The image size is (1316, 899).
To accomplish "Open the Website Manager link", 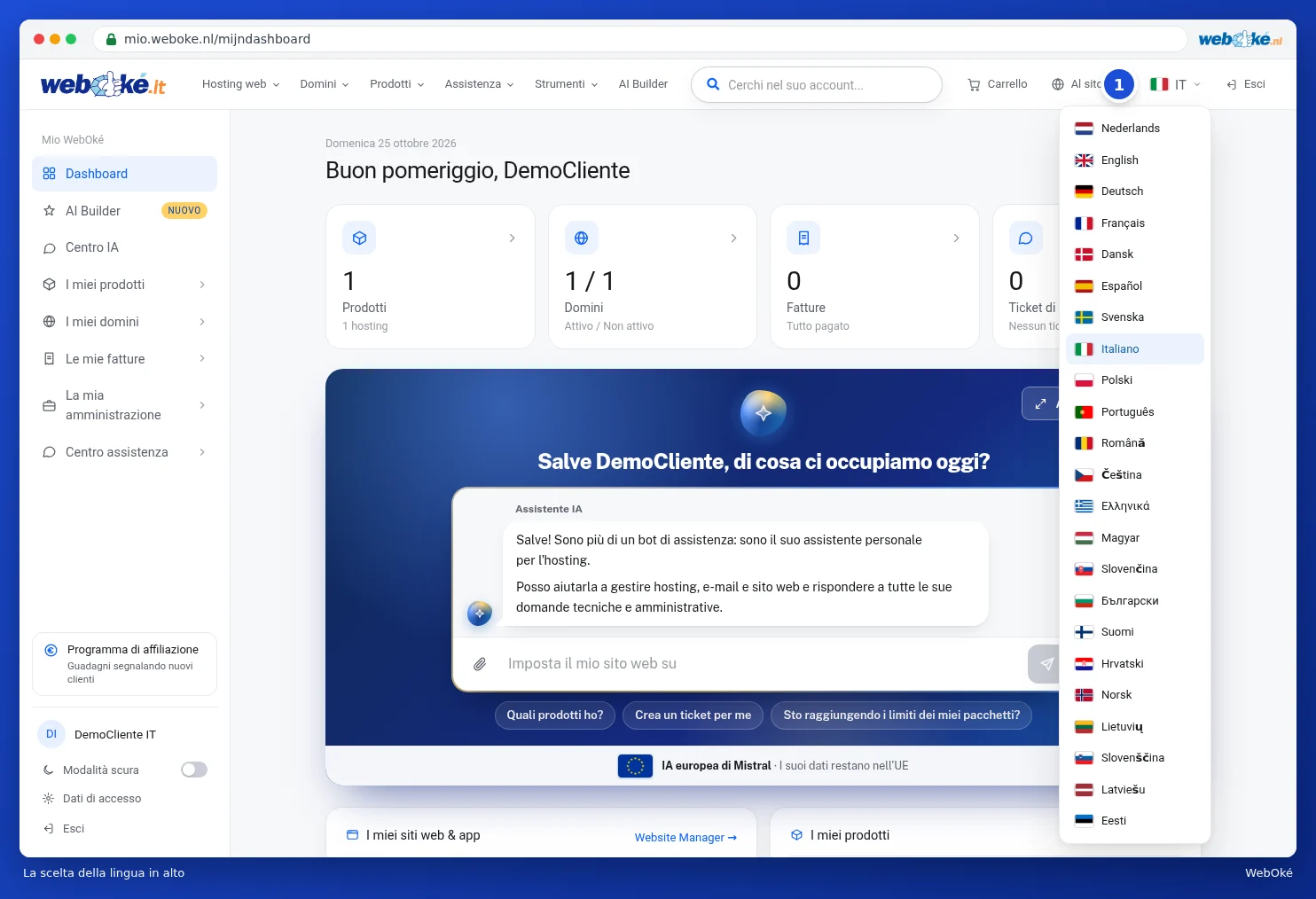I will 685,838.
